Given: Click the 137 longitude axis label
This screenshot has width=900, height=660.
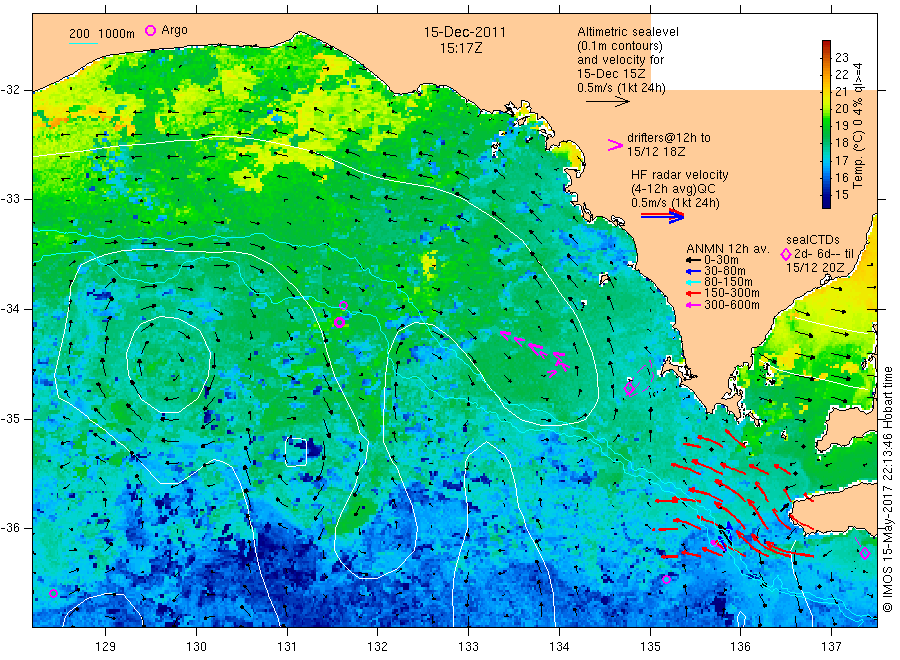Looking at the screenshot, I should 831,647.
